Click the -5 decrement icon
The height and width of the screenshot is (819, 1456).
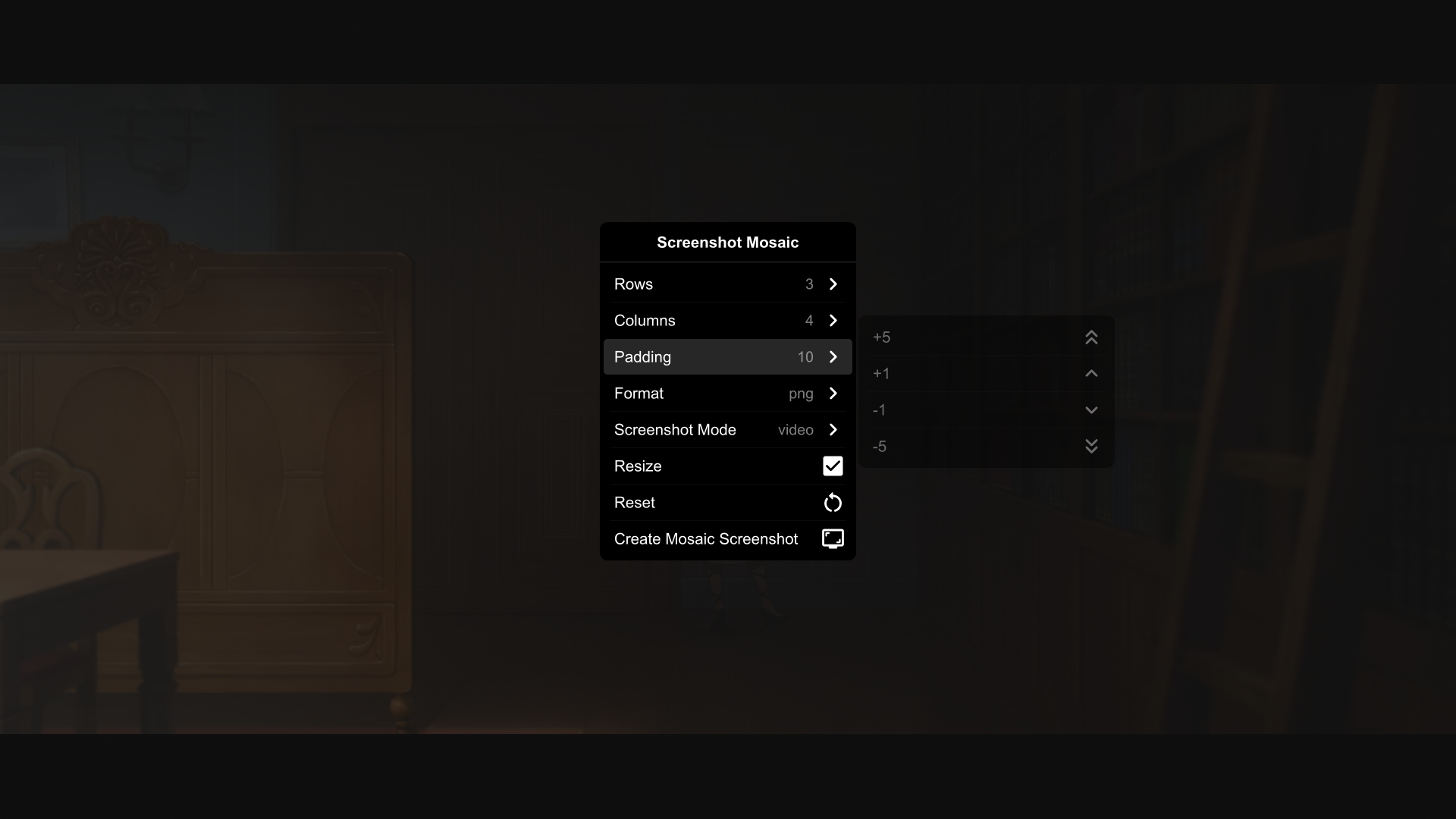1091,446
